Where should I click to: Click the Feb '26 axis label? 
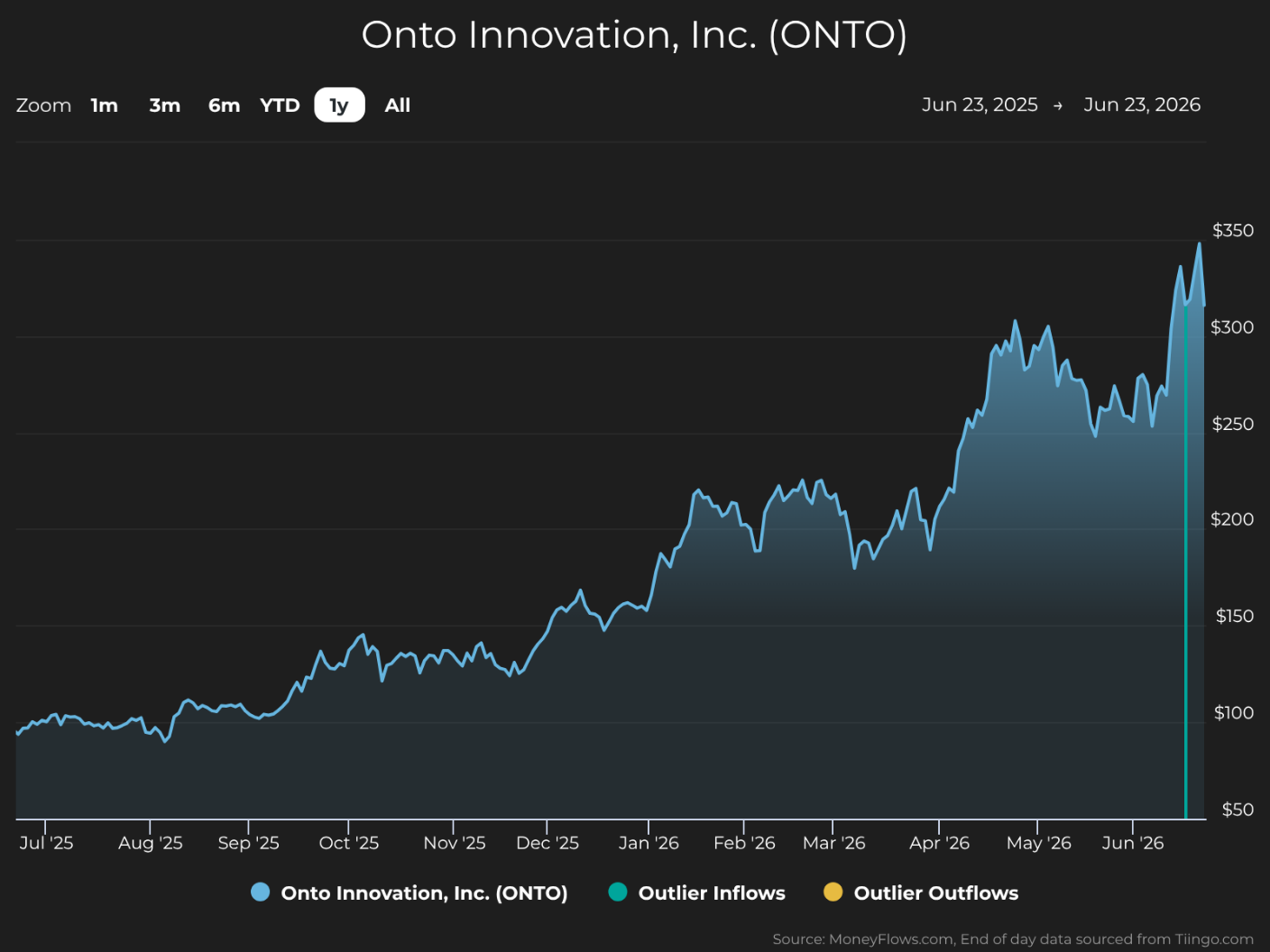tap(744, 843)
